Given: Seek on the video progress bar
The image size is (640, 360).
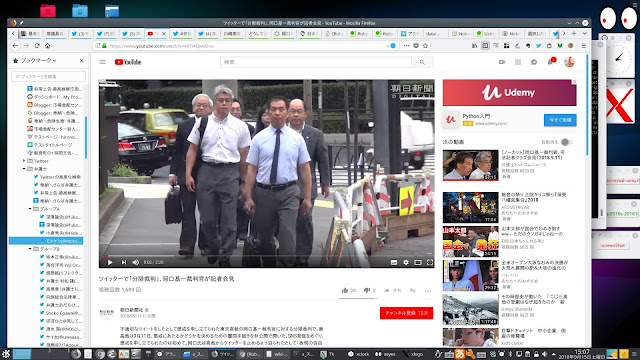Looking at the screenshot, I should [267, 256].
